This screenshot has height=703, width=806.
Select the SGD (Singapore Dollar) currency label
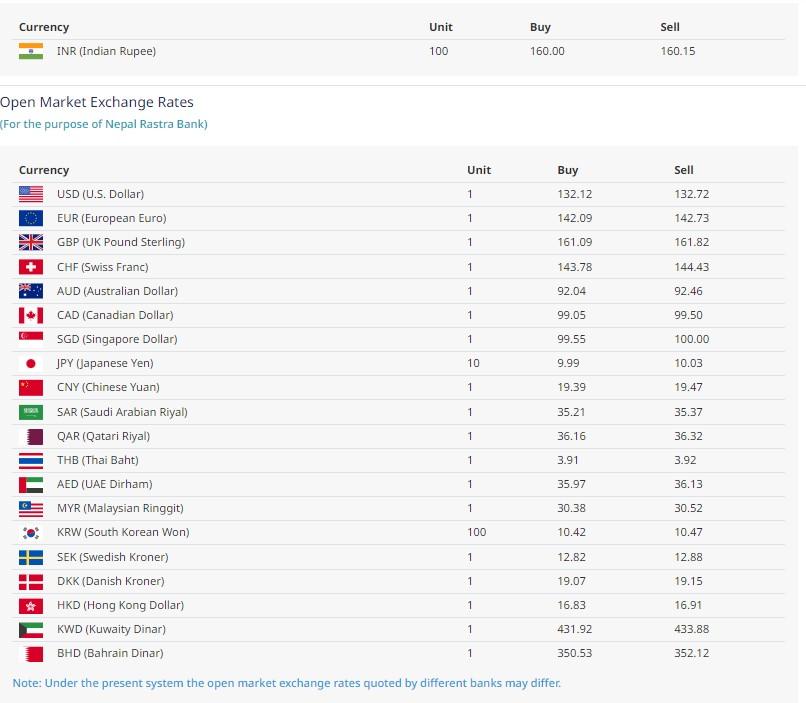tap(116, 339)
